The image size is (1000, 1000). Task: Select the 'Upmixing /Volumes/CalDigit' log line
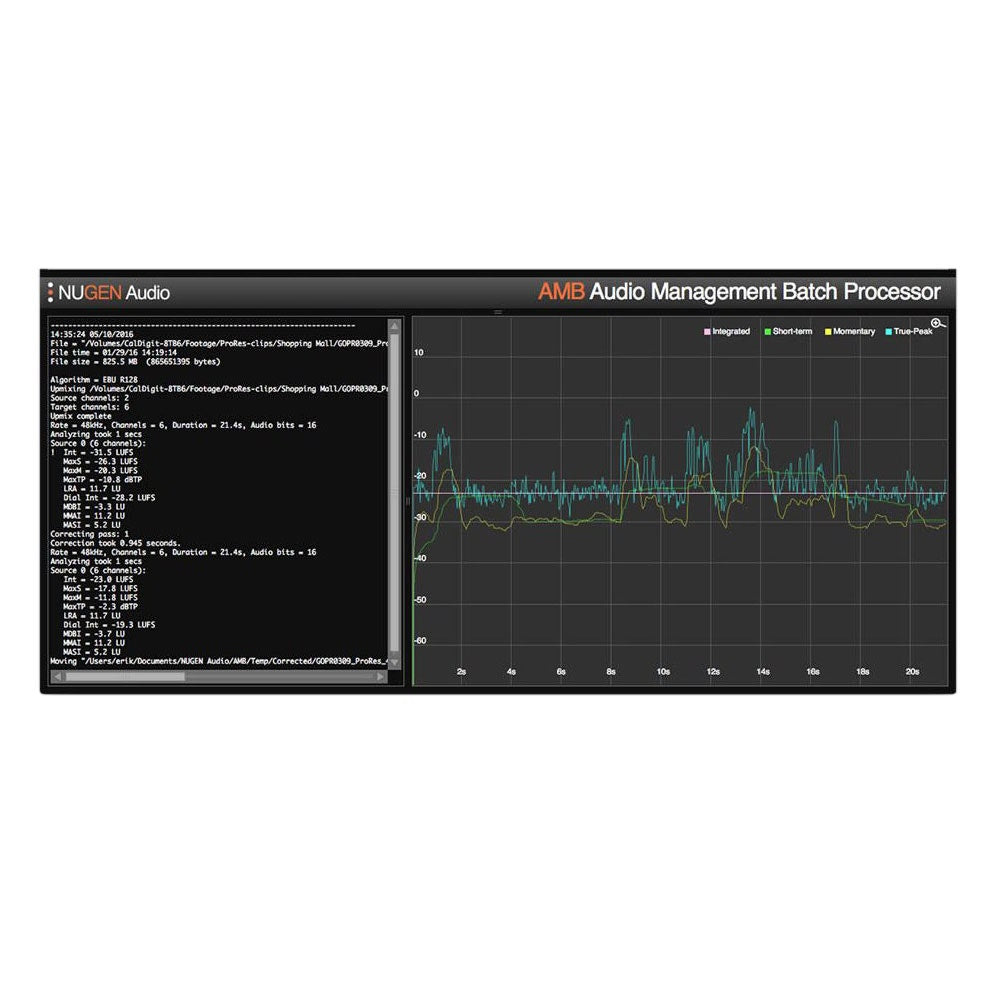tap(219, 388)
